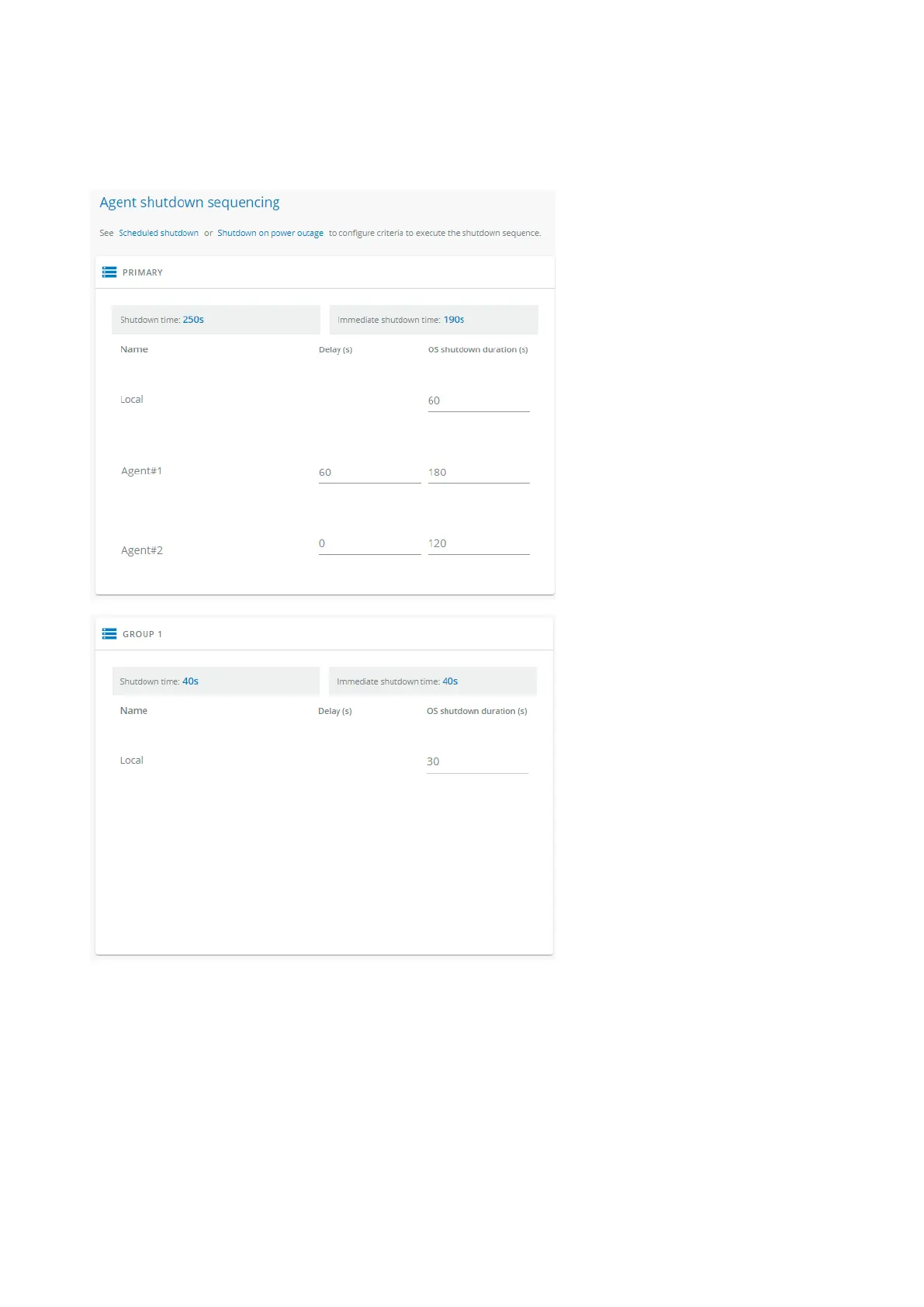Edit GROUP 1 Local shutdown duration 30

click(477, 762)
